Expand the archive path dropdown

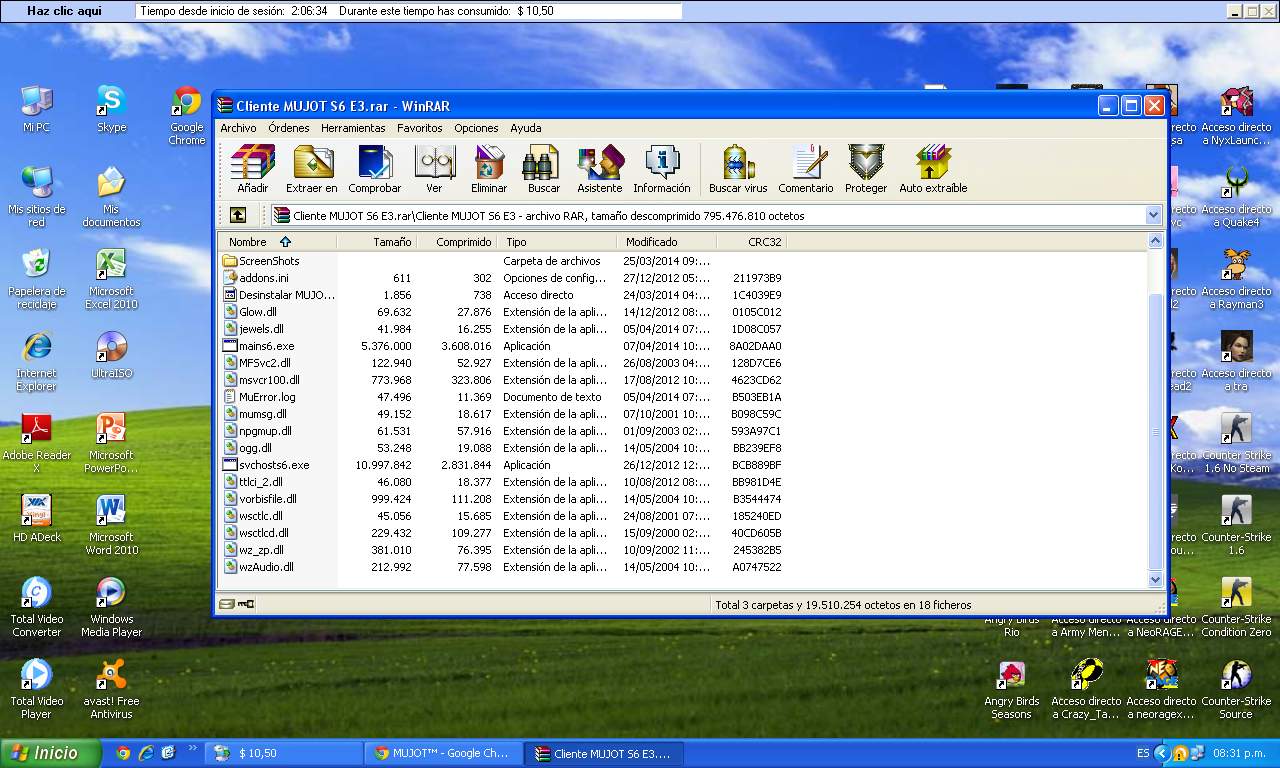tap(1153, 215)
